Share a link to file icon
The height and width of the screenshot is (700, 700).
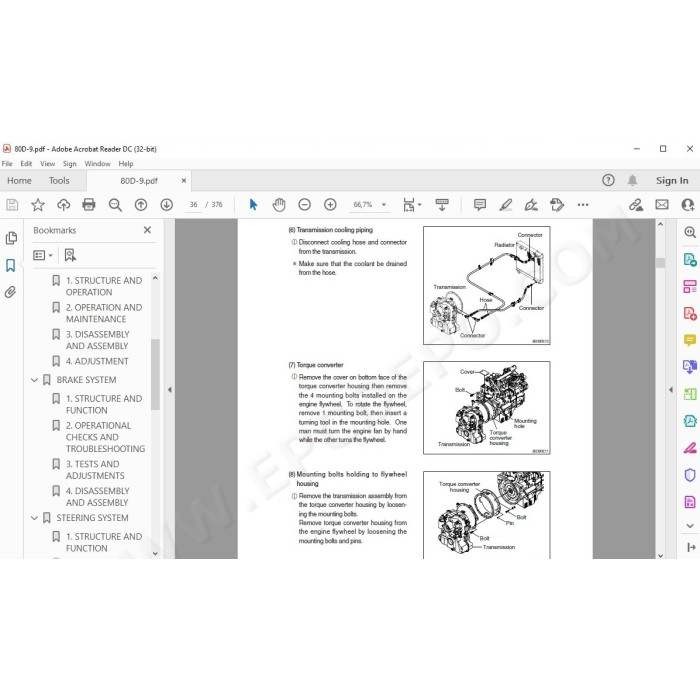636,205
